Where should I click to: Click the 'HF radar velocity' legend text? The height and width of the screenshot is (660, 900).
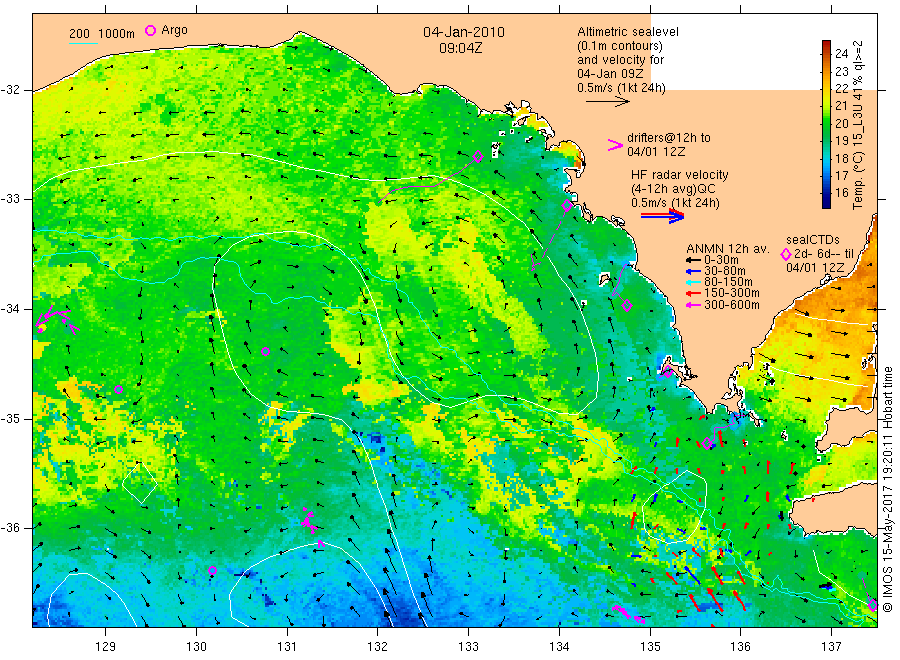(x=680, y=174)
